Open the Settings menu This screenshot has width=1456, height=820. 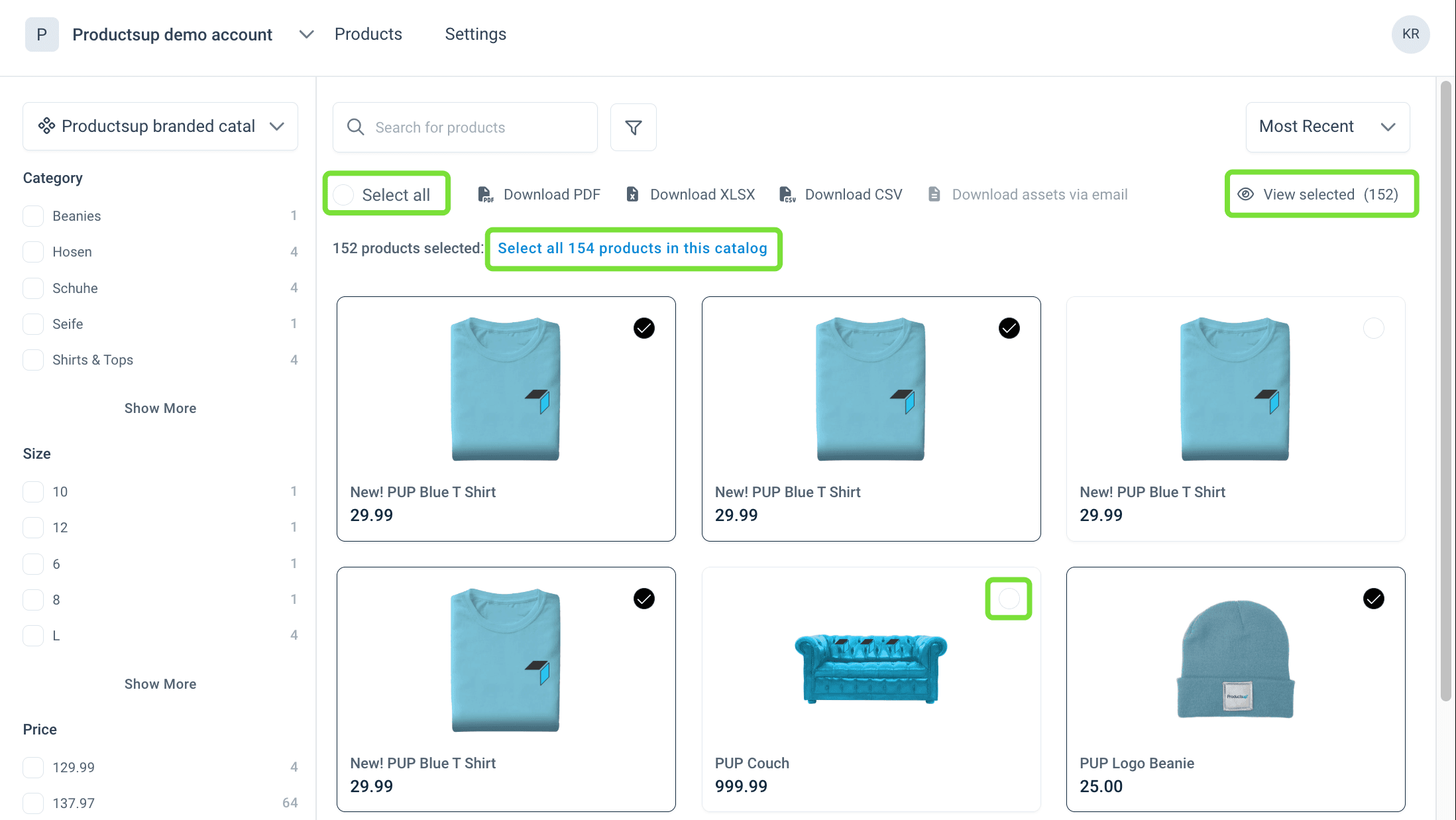coord(476,34)
